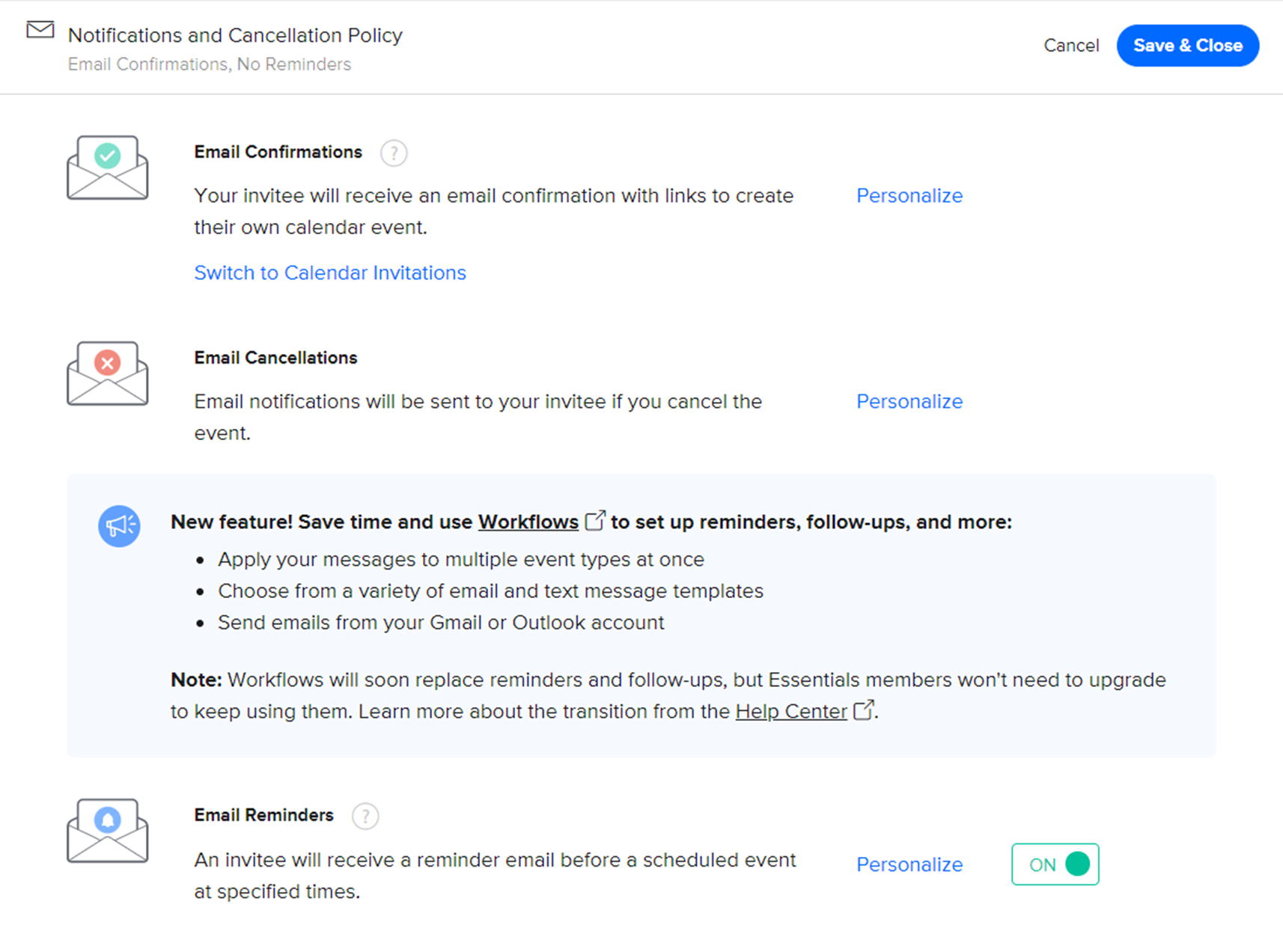Click the Email Confirmations help question mark
The width and height of the screenshot is (1283, 952).
click(x=394, y=153)
